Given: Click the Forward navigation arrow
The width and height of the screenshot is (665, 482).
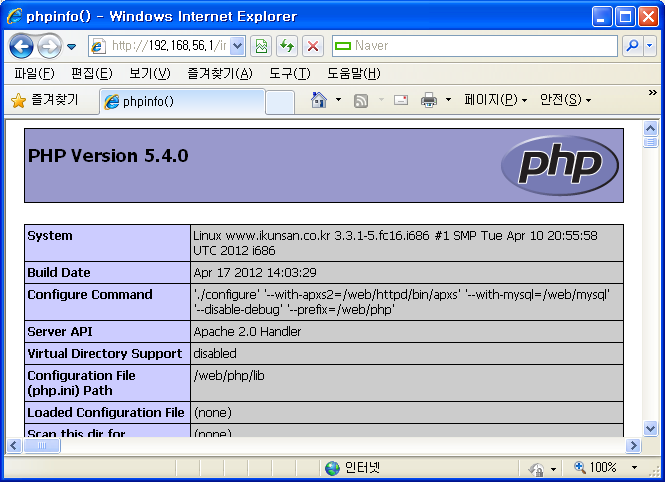Looking at the screenshot, I should [49, 46].
